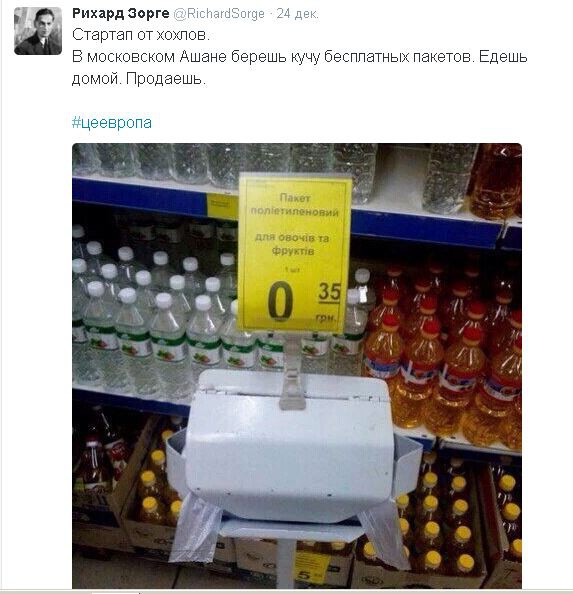Click the display name Рихард Зорге
The width and height of the screenshot is (573, 594).
tap(120, 13)
